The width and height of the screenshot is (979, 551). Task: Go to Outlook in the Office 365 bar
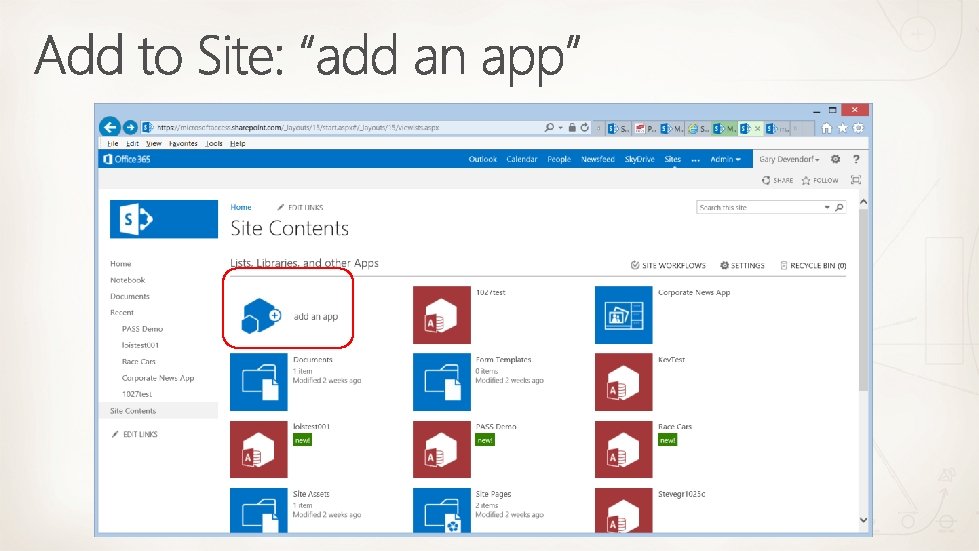(483, 159)
